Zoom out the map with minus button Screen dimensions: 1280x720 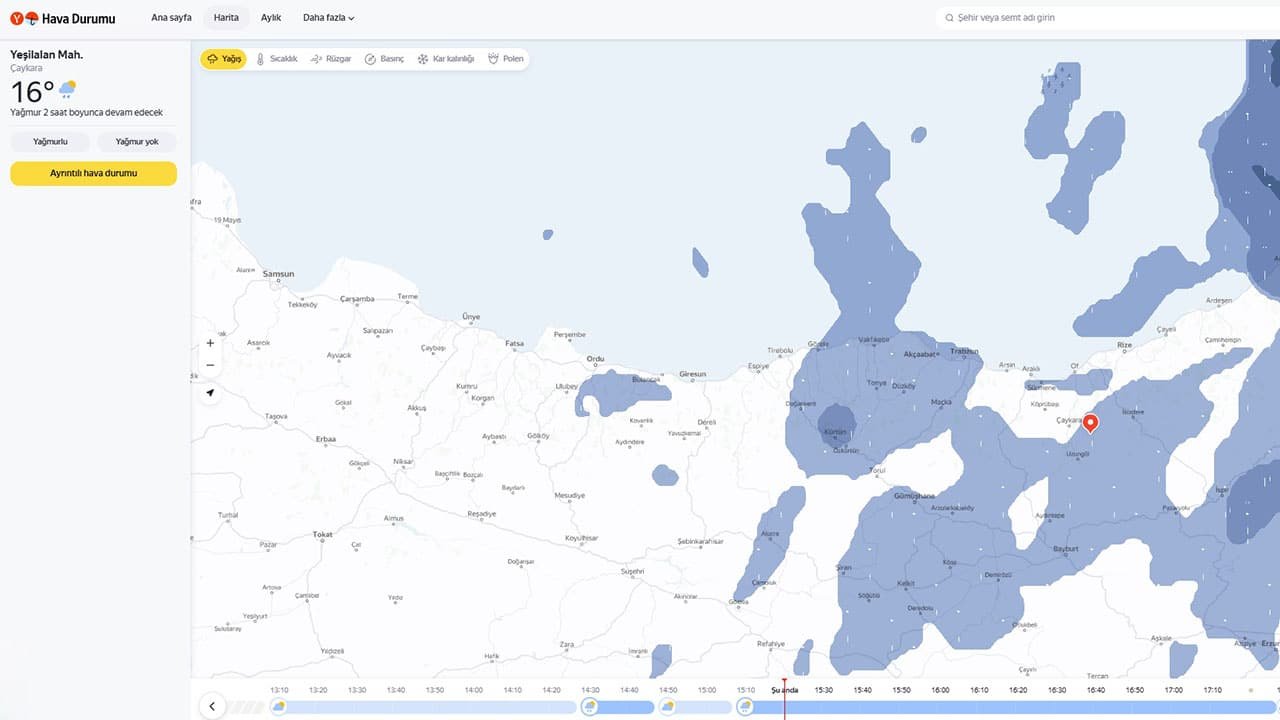tap(210, 366)
